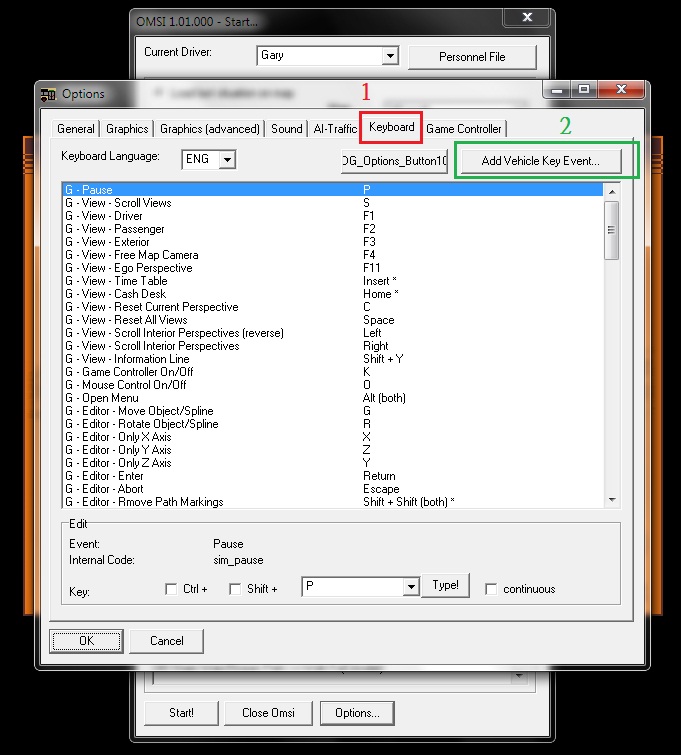The width and height of the screenshot is (681, 755).
Task: Switch to the Graphics tab
Action: [x=127, y=129]
